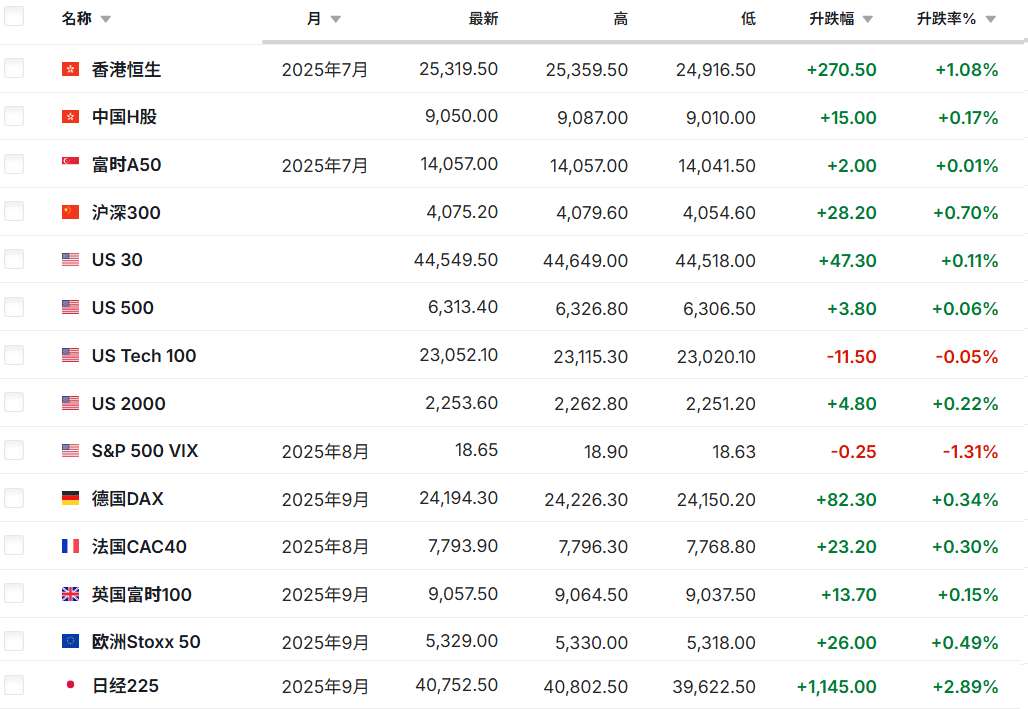Click the French flag beside 法国CAC40
Viewport: 1028px width, 709px height.
(70, 546)
